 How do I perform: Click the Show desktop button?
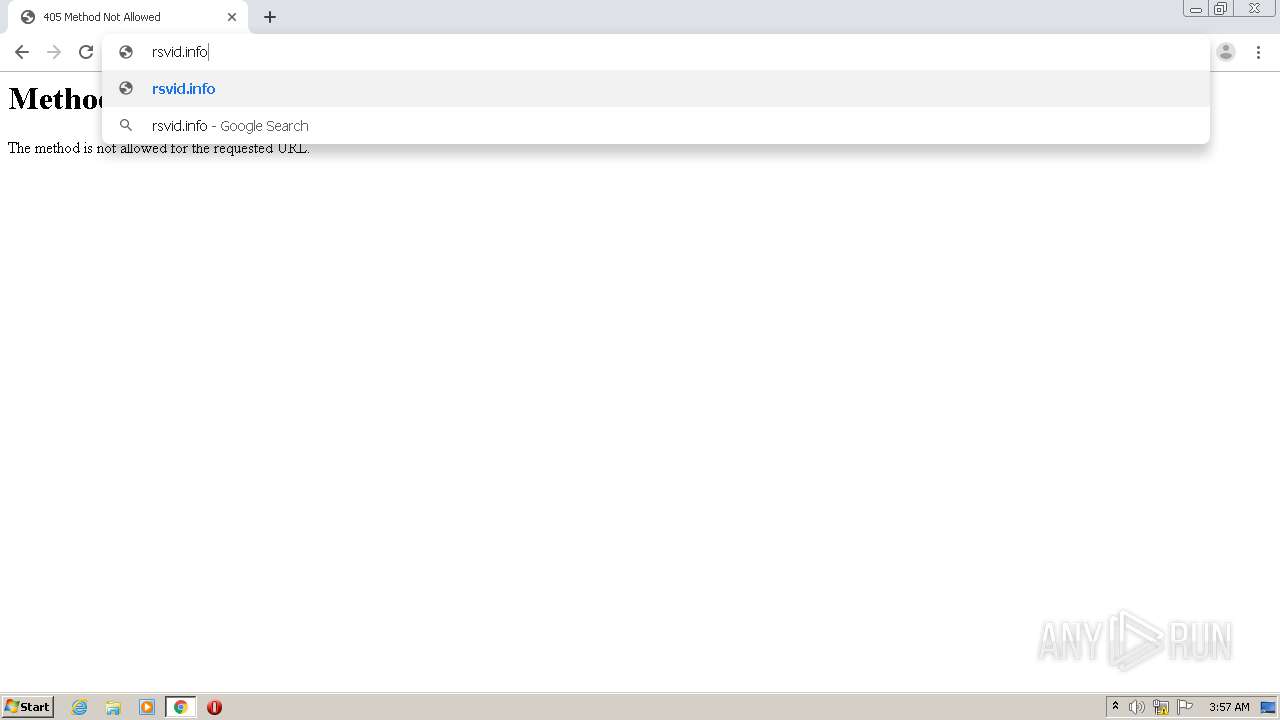coord(1268,707)
